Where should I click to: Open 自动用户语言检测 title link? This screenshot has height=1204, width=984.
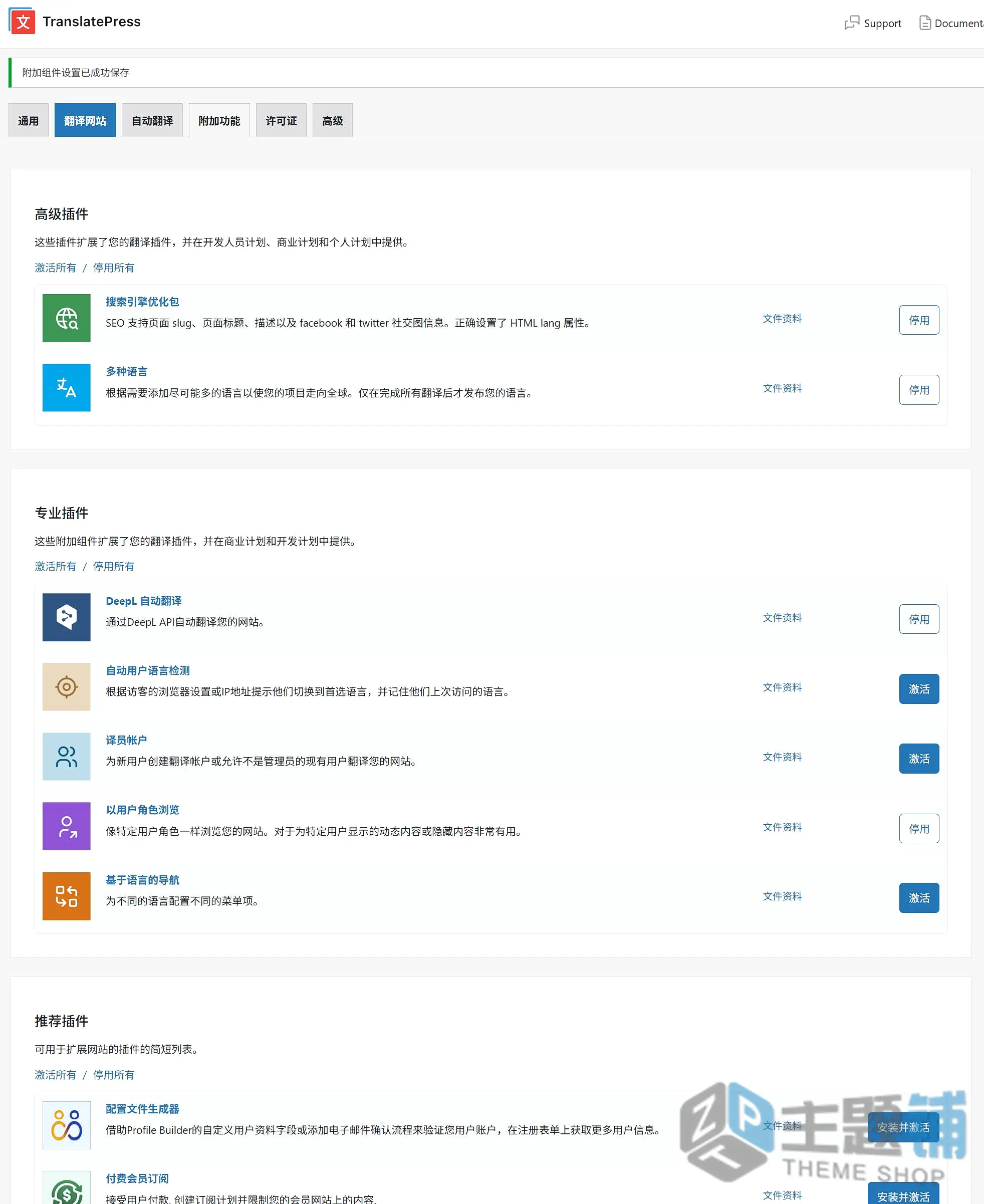click(147, 670)
